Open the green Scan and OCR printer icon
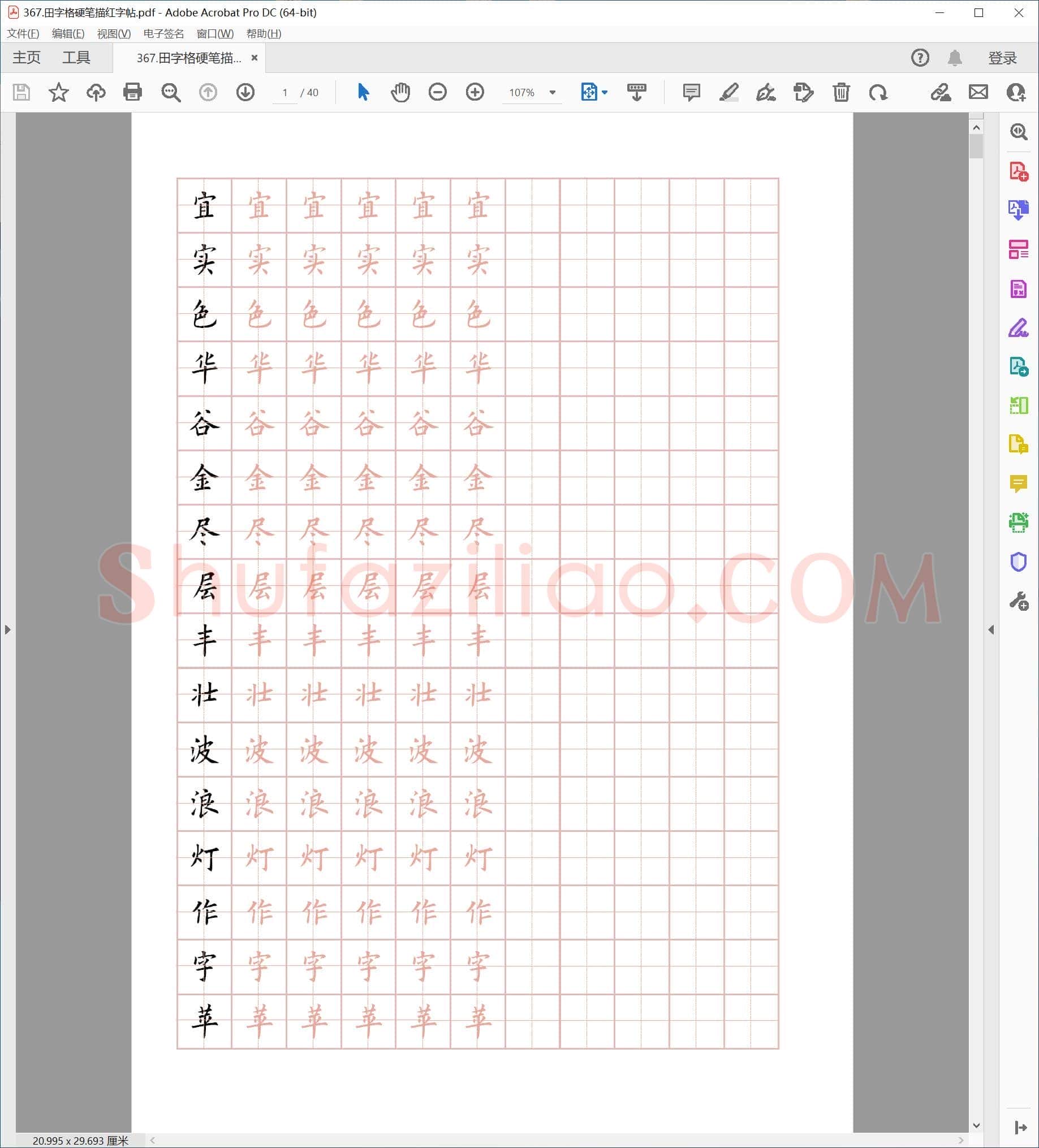This screenshot has height=1148, width=1039. pyautogui.click(x=1019, y=523)
